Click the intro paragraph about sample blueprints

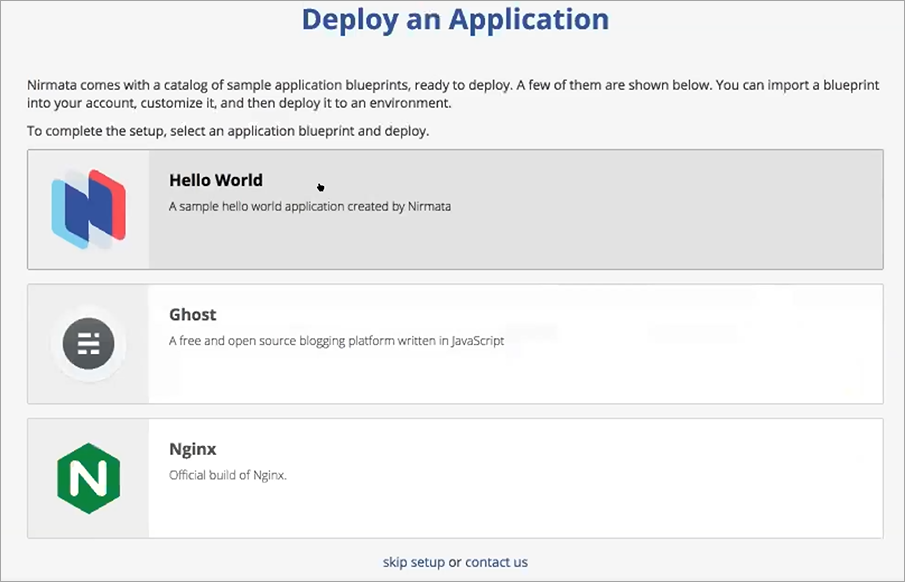click(453, 94)
